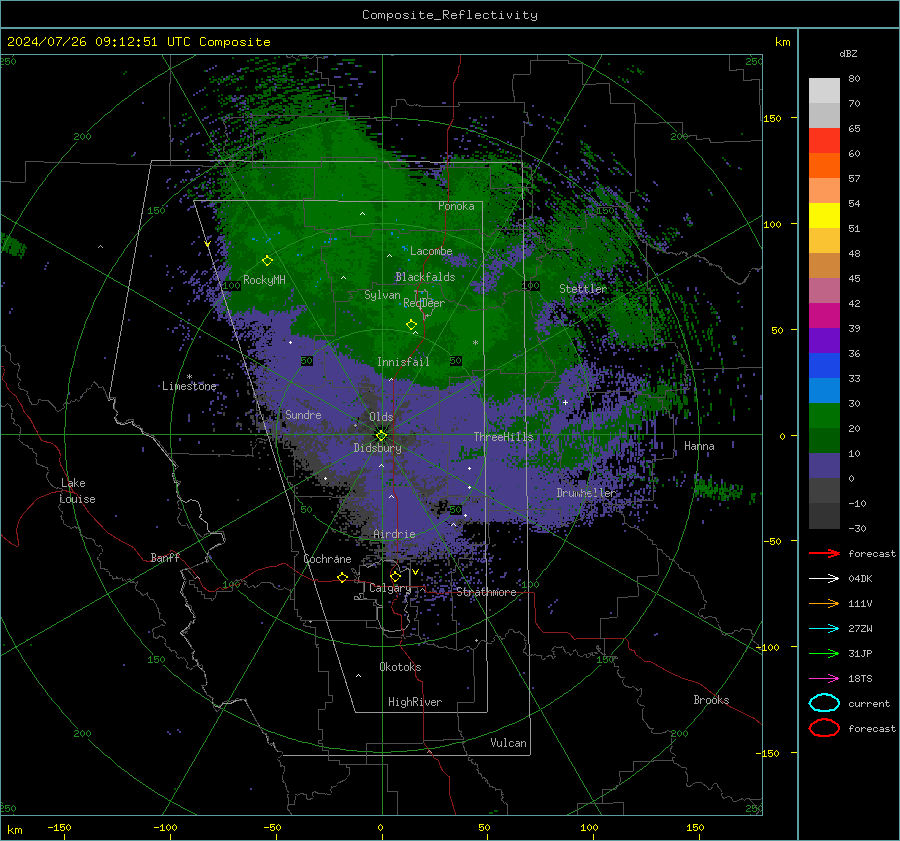Choose the green 31JP arrow legend symbol
Image resolution: width=900 pixels, height=841 pixels.
tap(824, 653)
